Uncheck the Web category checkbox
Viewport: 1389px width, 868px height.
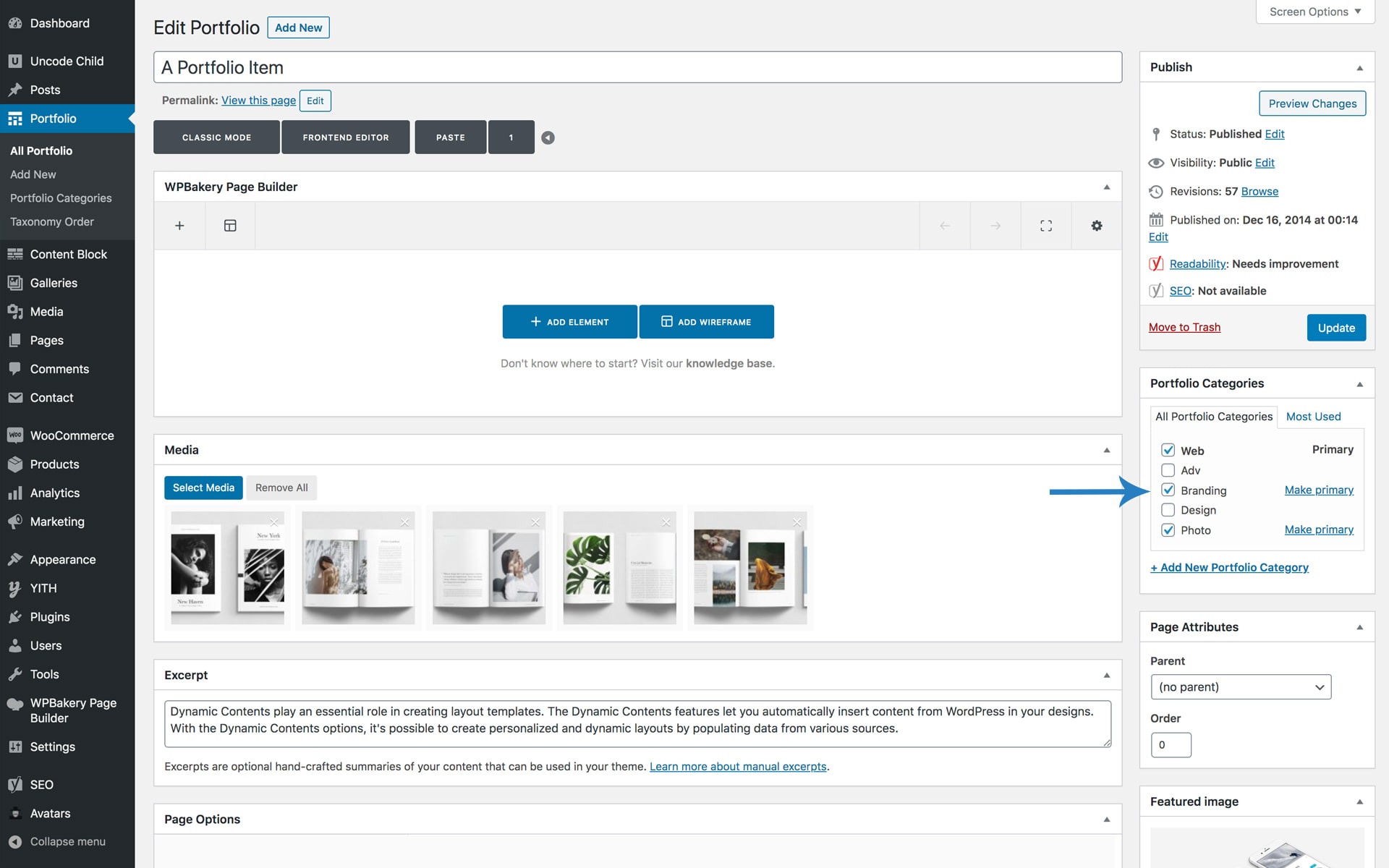1168,450
